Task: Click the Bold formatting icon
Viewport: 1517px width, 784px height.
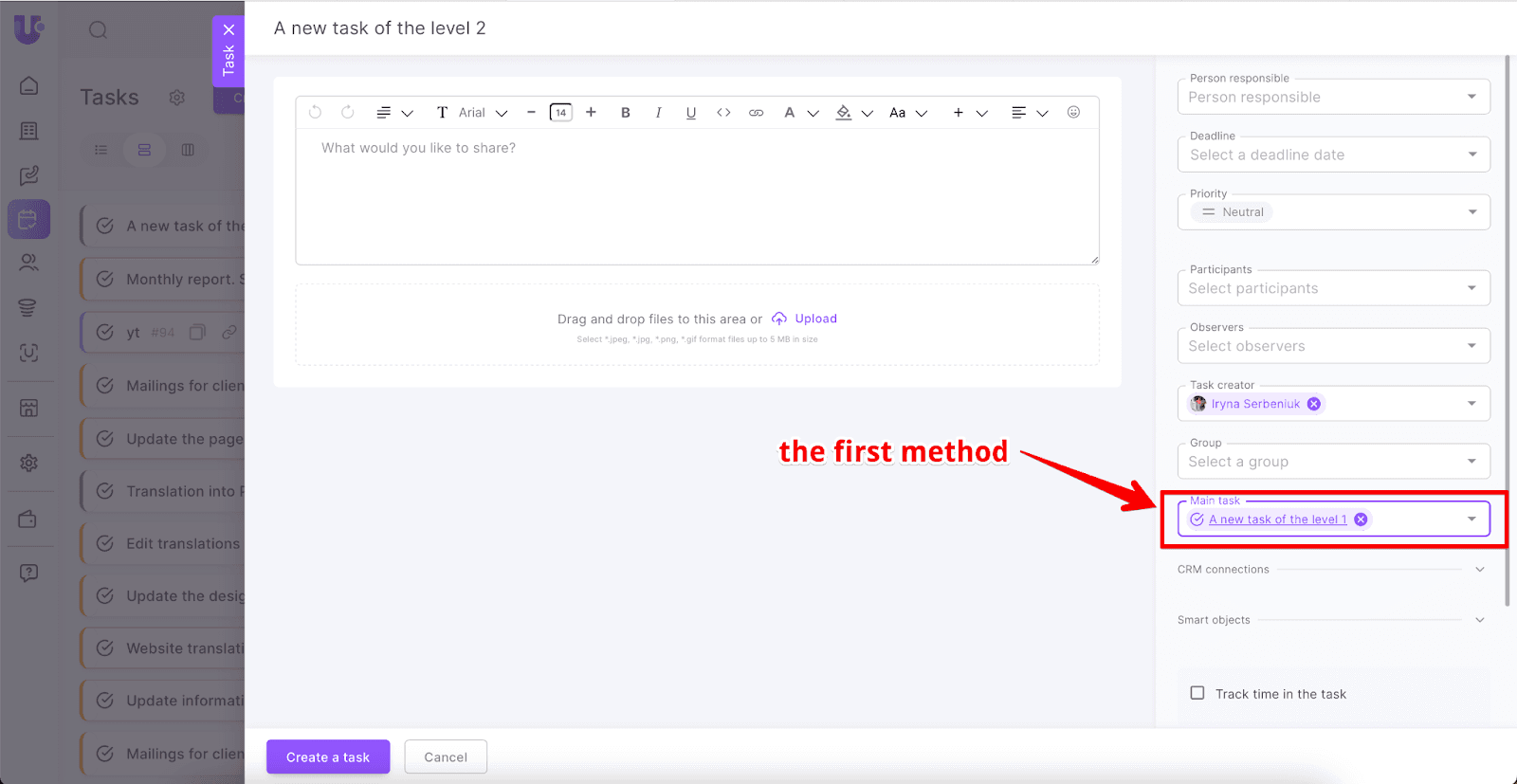Action: (x=625, y=113)
